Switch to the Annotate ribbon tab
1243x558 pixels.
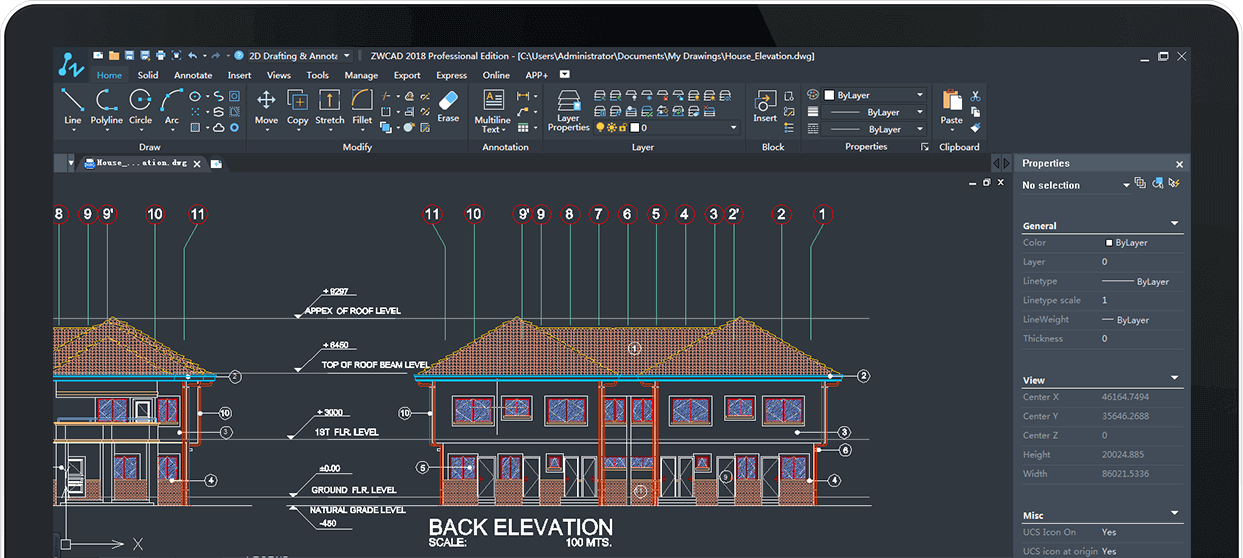[193, 75]
